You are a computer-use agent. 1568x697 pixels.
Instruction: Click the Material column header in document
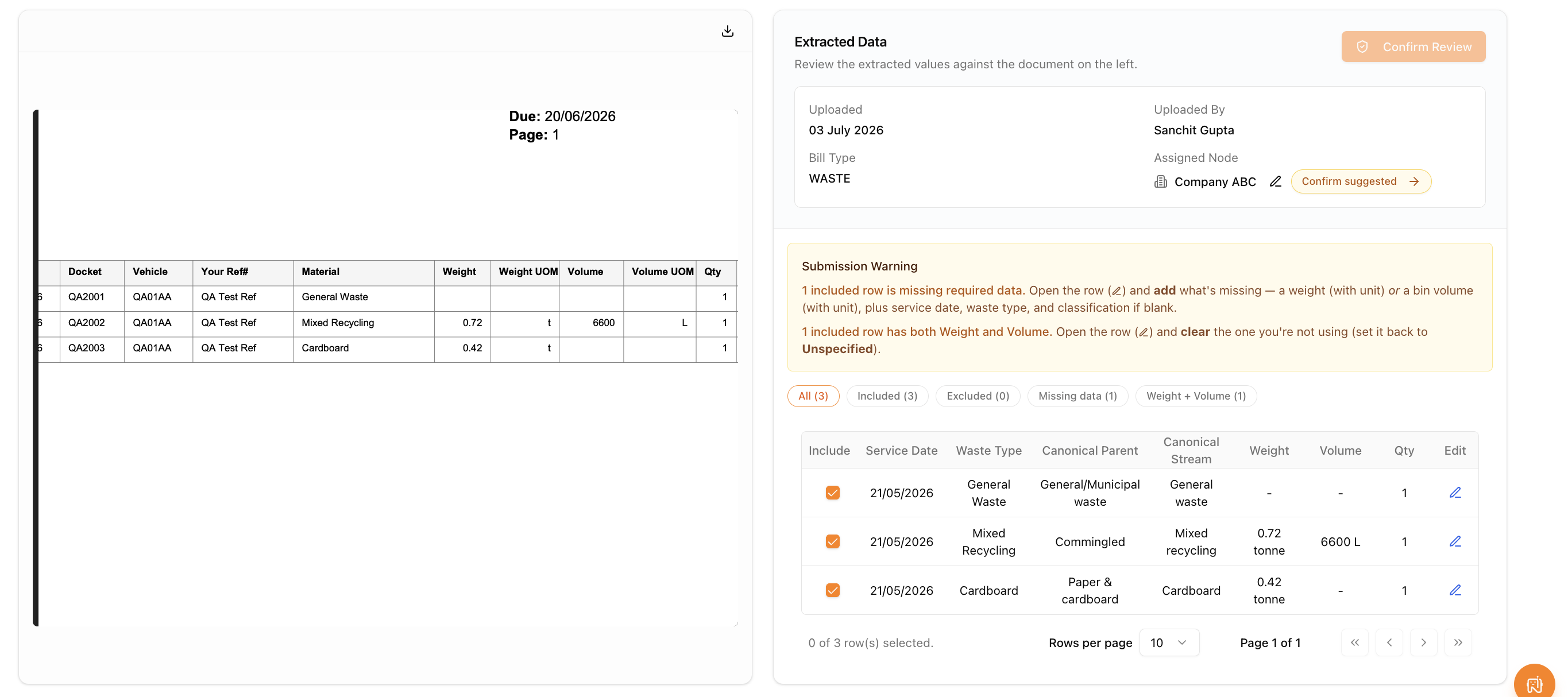coord(320,272)
